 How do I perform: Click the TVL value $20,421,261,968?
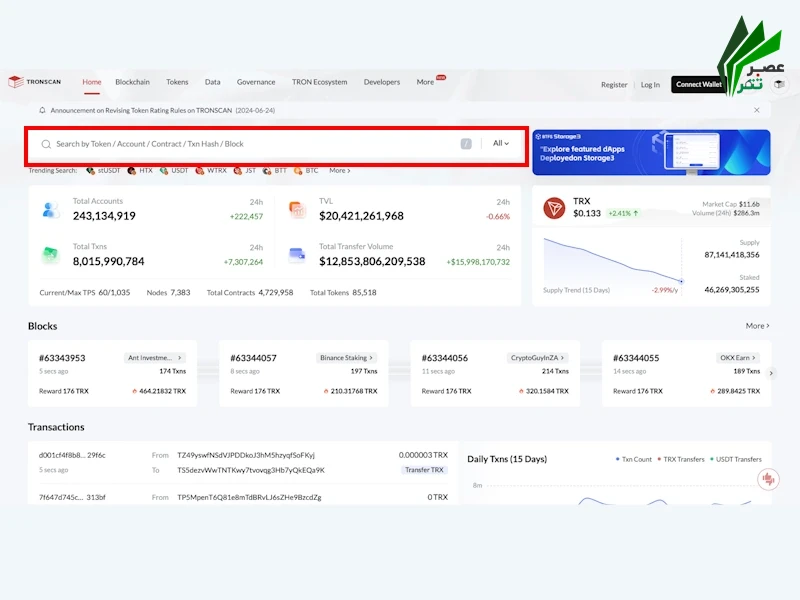[x=361, y=216]
